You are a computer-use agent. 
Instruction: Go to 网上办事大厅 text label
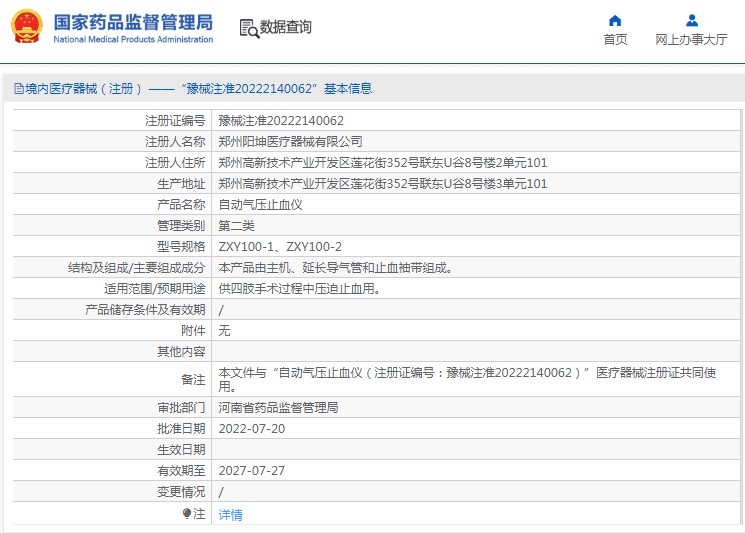click(691, 40)
